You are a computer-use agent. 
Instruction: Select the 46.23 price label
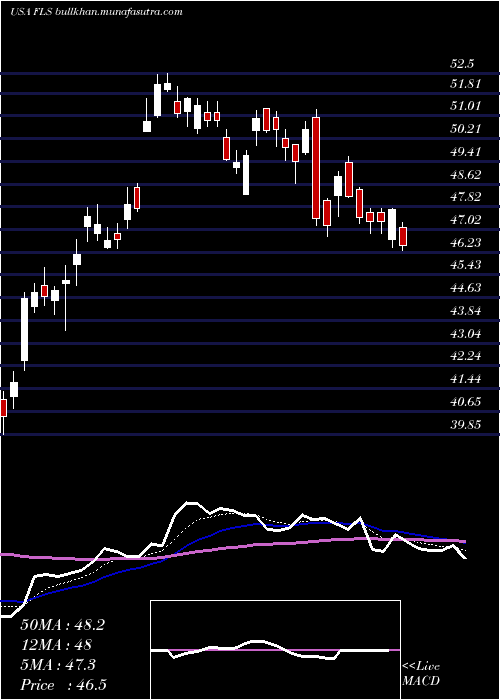click(x=465, y=242)
